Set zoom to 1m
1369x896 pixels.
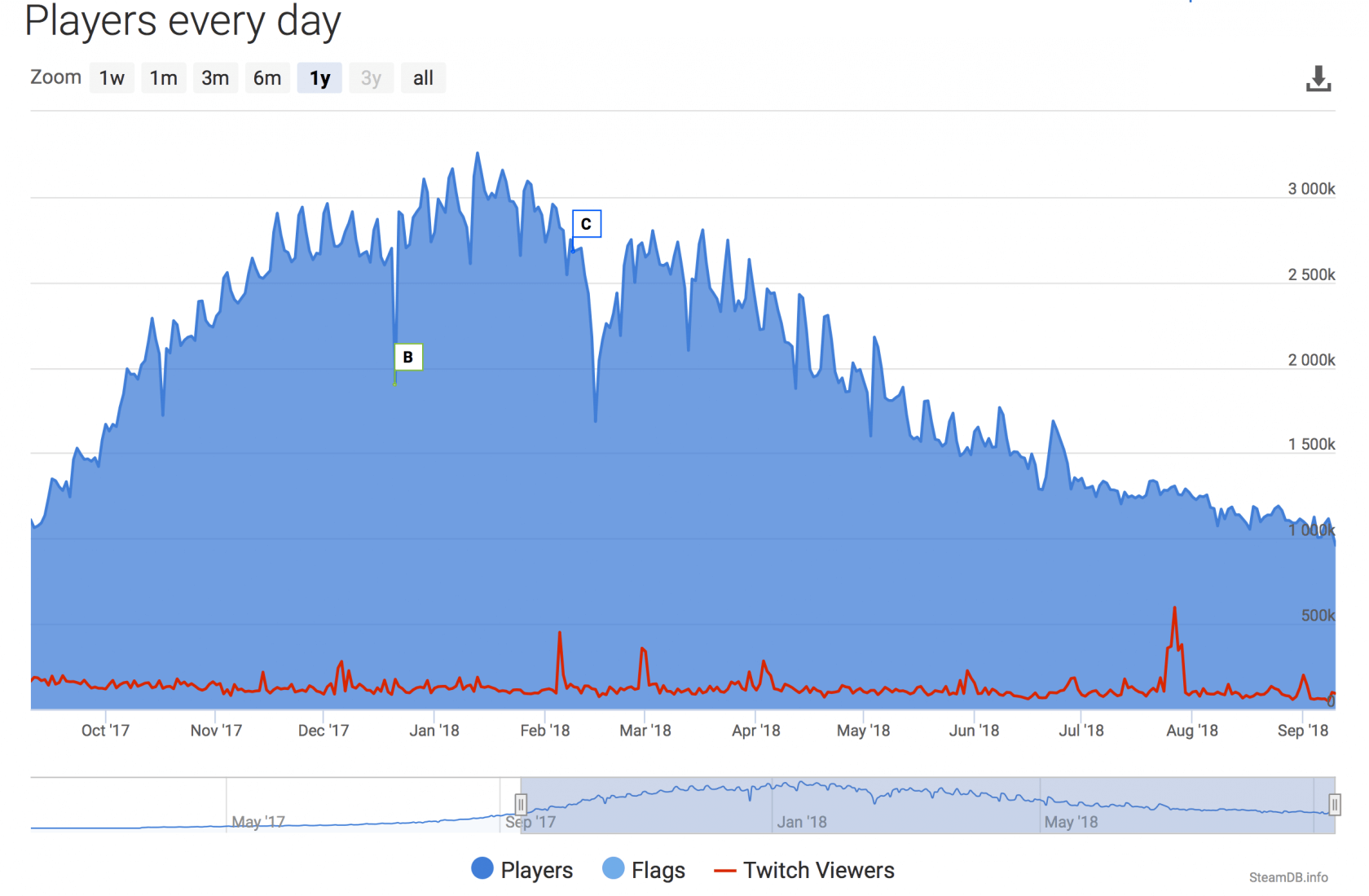[x=164, y=78]
